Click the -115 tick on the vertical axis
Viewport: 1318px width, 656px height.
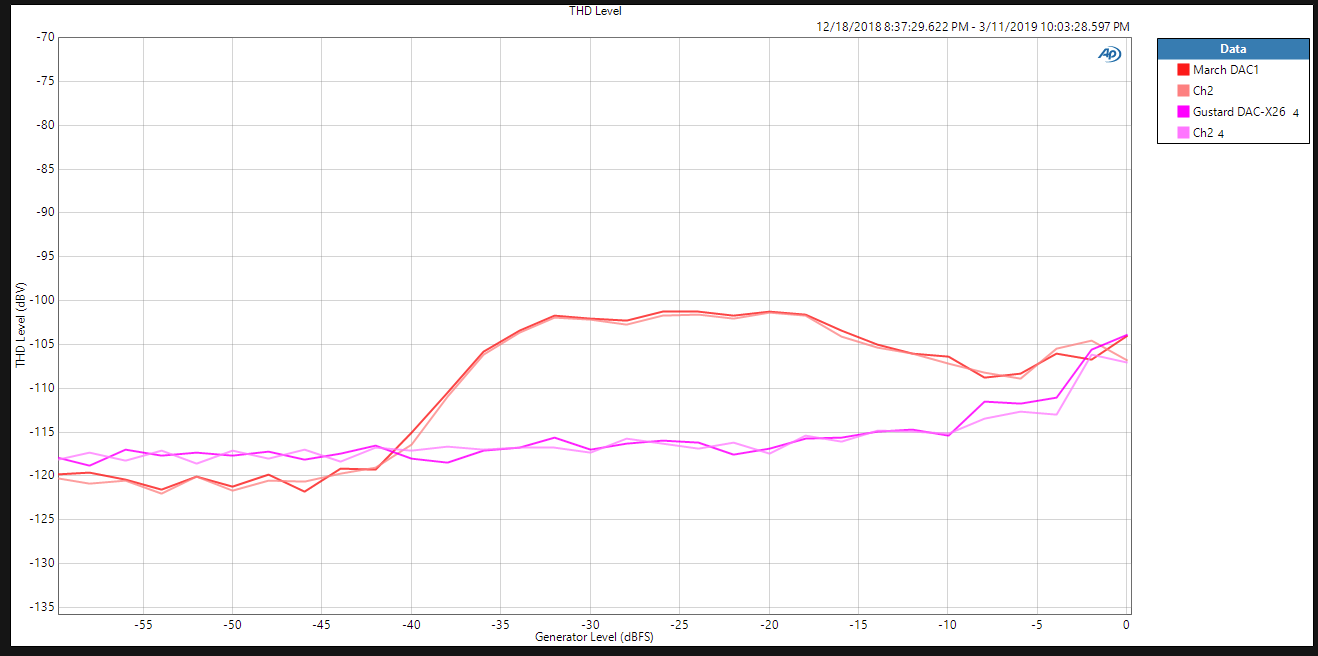[43, 432]
